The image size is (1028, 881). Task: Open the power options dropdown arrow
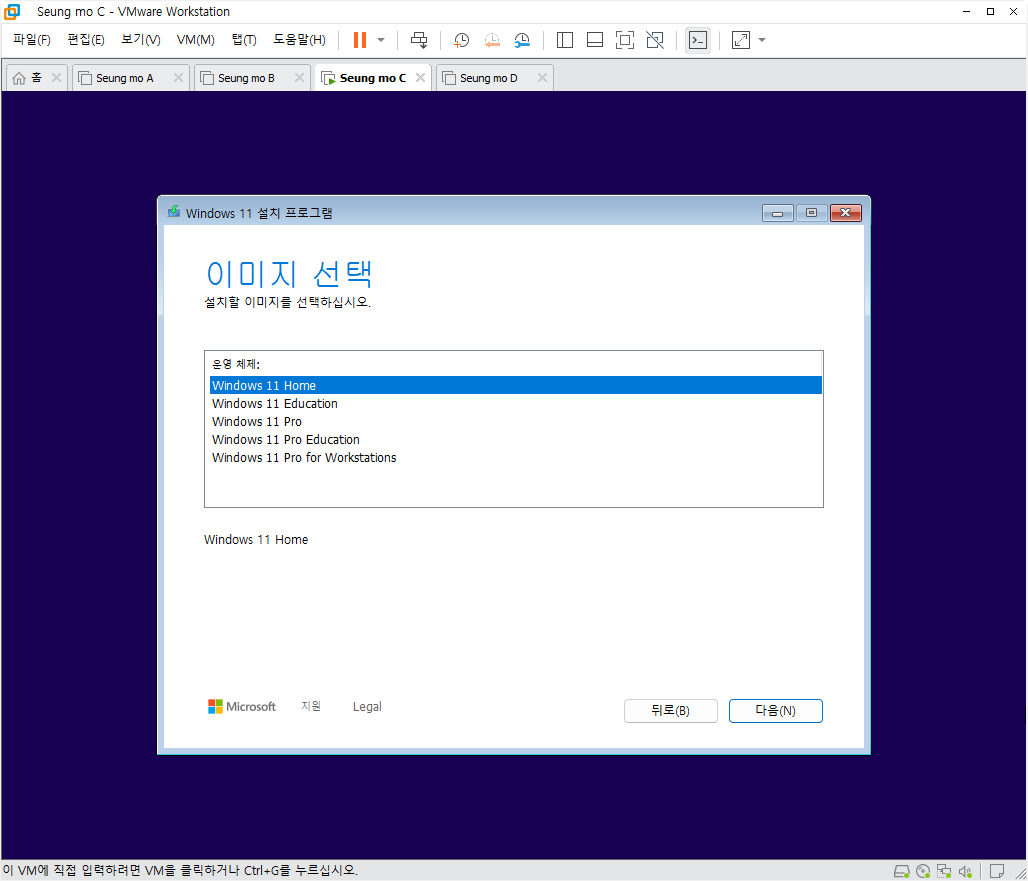click(x=381, y=40)
